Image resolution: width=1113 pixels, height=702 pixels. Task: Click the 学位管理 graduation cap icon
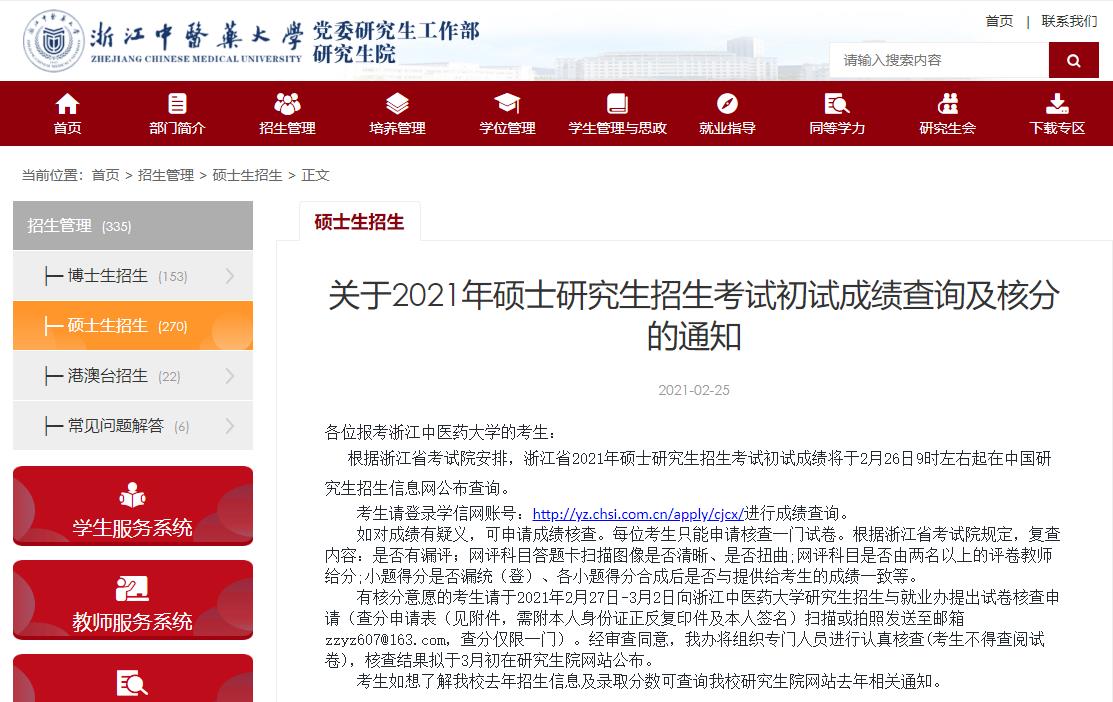507,103
